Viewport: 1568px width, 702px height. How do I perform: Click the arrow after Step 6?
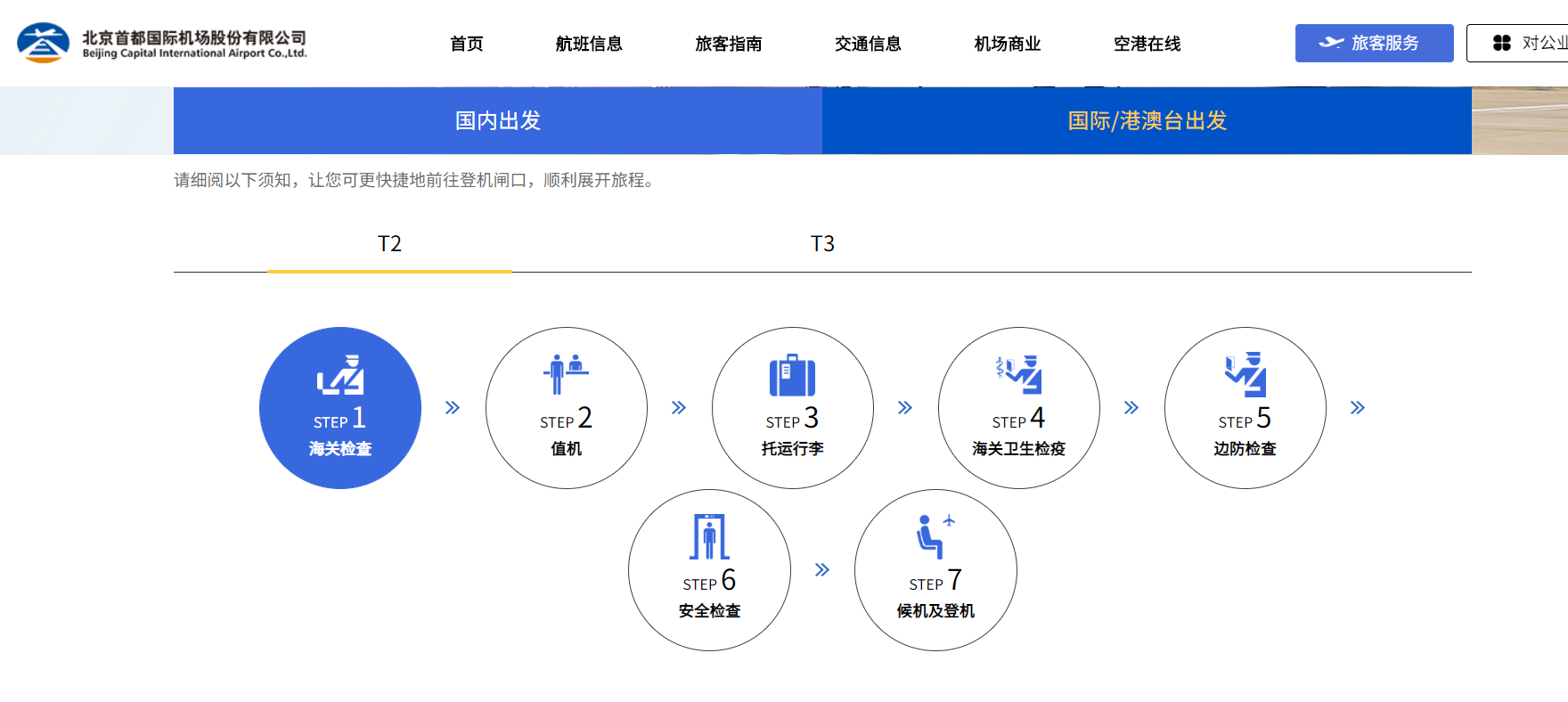pos(822,570)
